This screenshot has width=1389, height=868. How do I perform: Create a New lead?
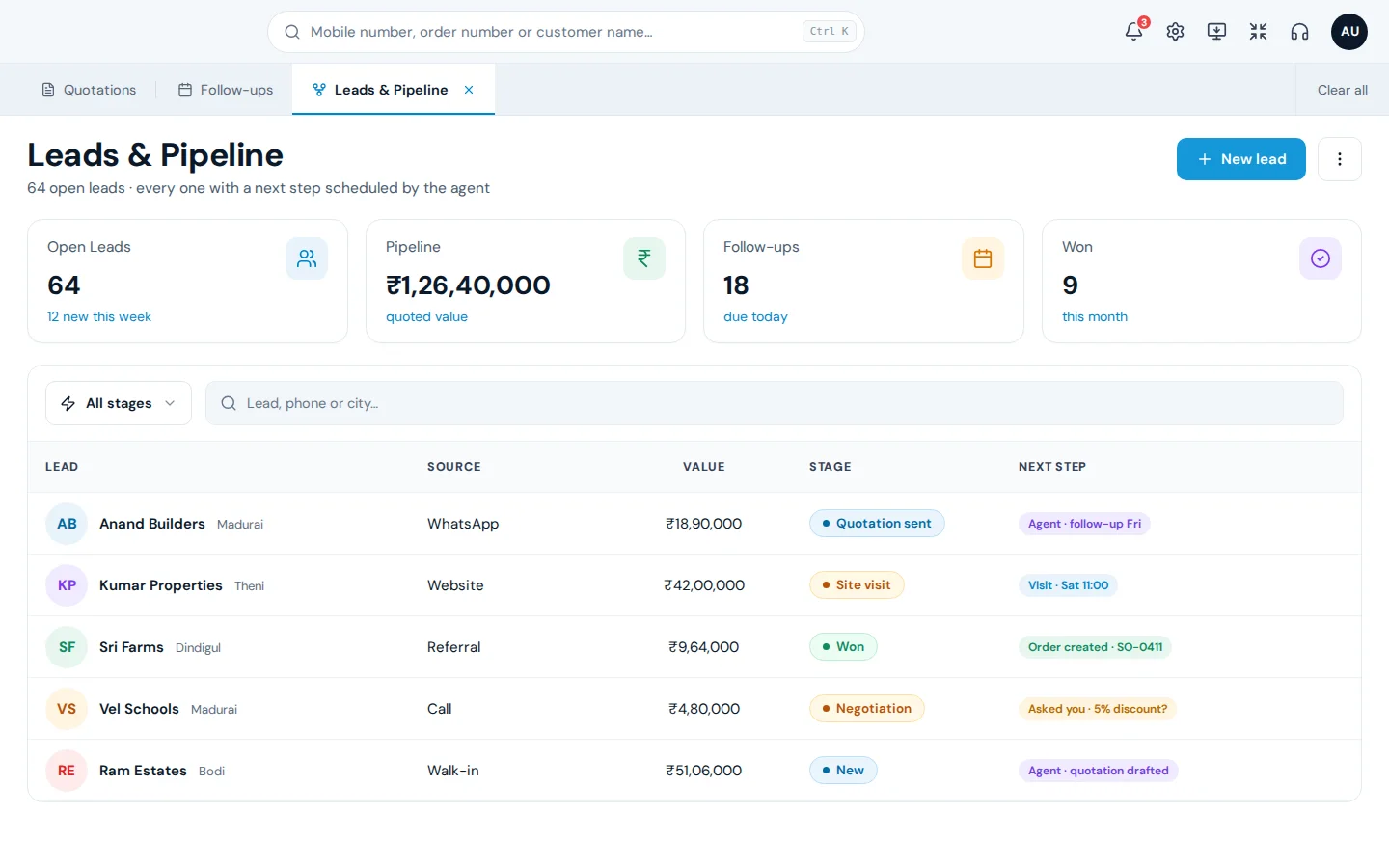[x=1241, y=159]
